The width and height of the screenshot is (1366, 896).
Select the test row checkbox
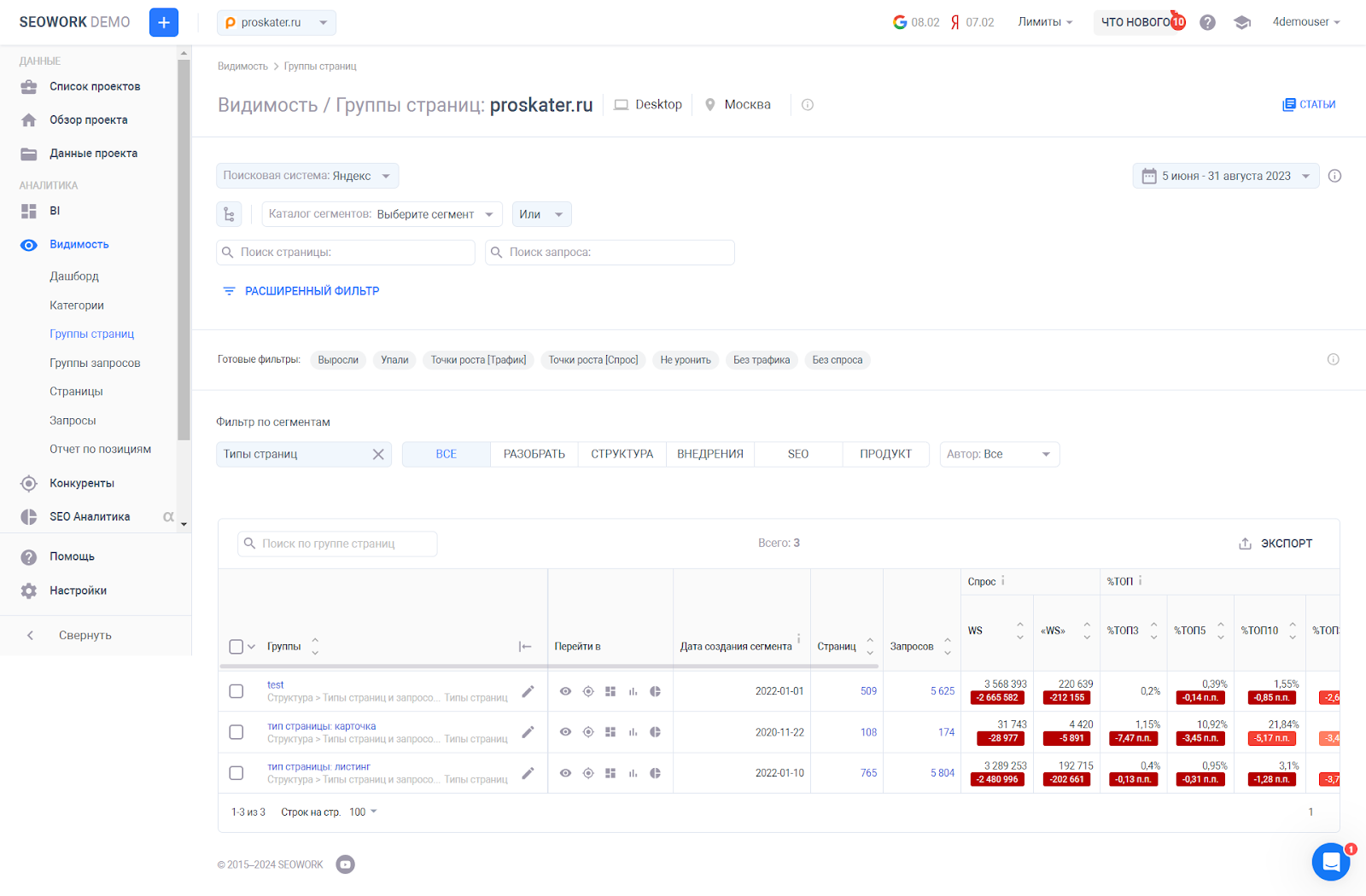(236, 691)
